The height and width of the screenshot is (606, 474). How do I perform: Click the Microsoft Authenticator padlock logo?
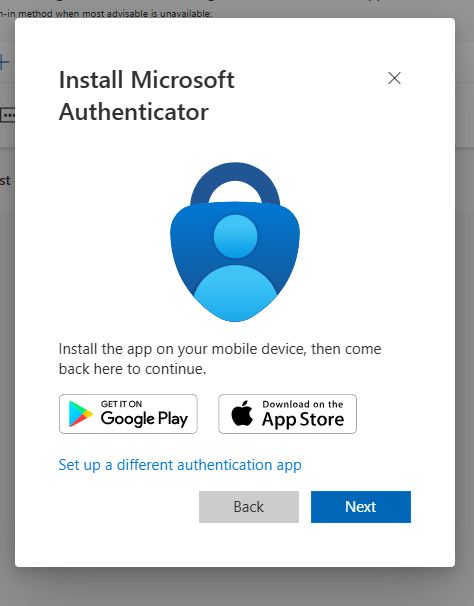tap(235, 242)
